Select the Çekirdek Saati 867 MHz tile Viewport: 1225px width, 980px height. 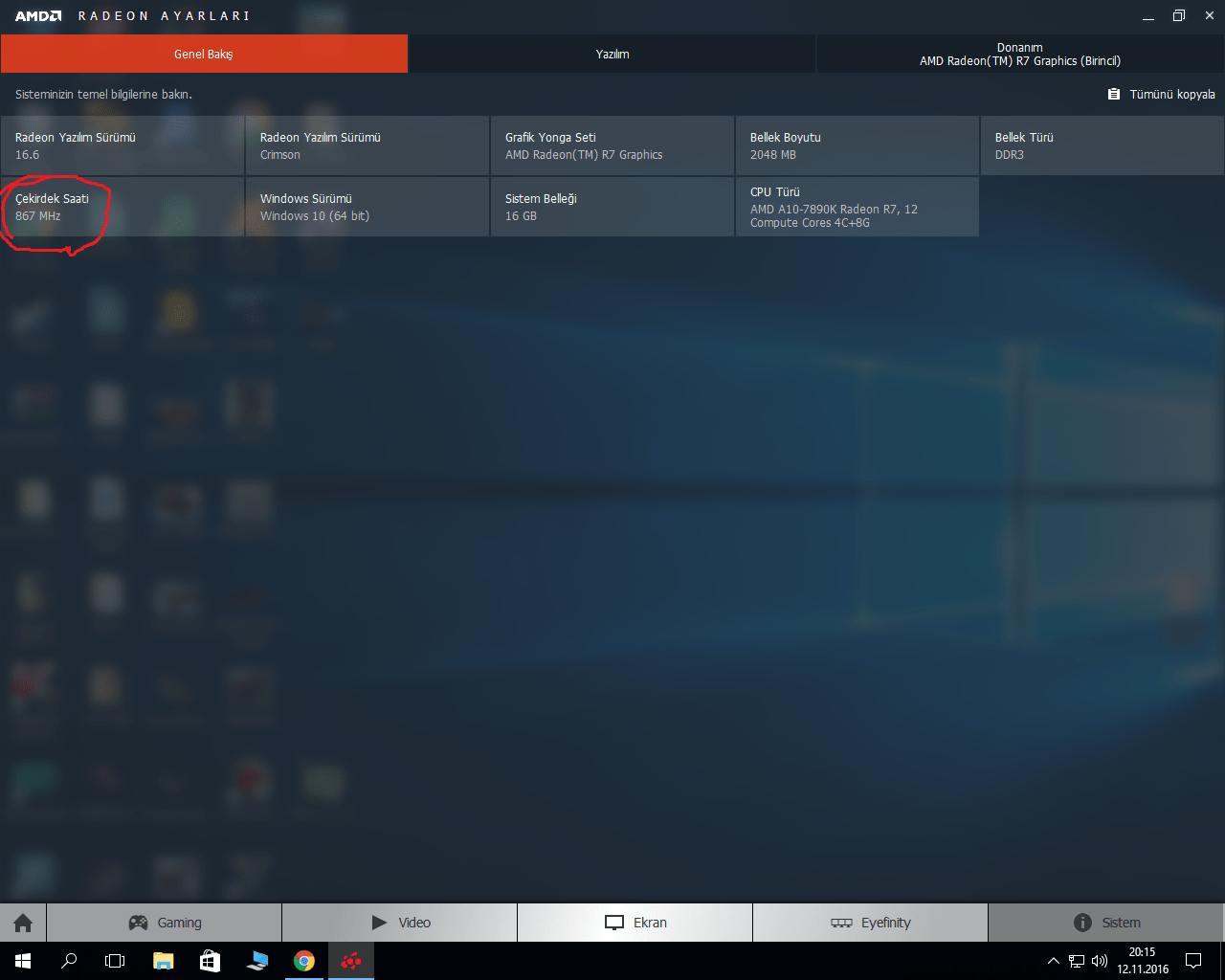click(122, 207)
